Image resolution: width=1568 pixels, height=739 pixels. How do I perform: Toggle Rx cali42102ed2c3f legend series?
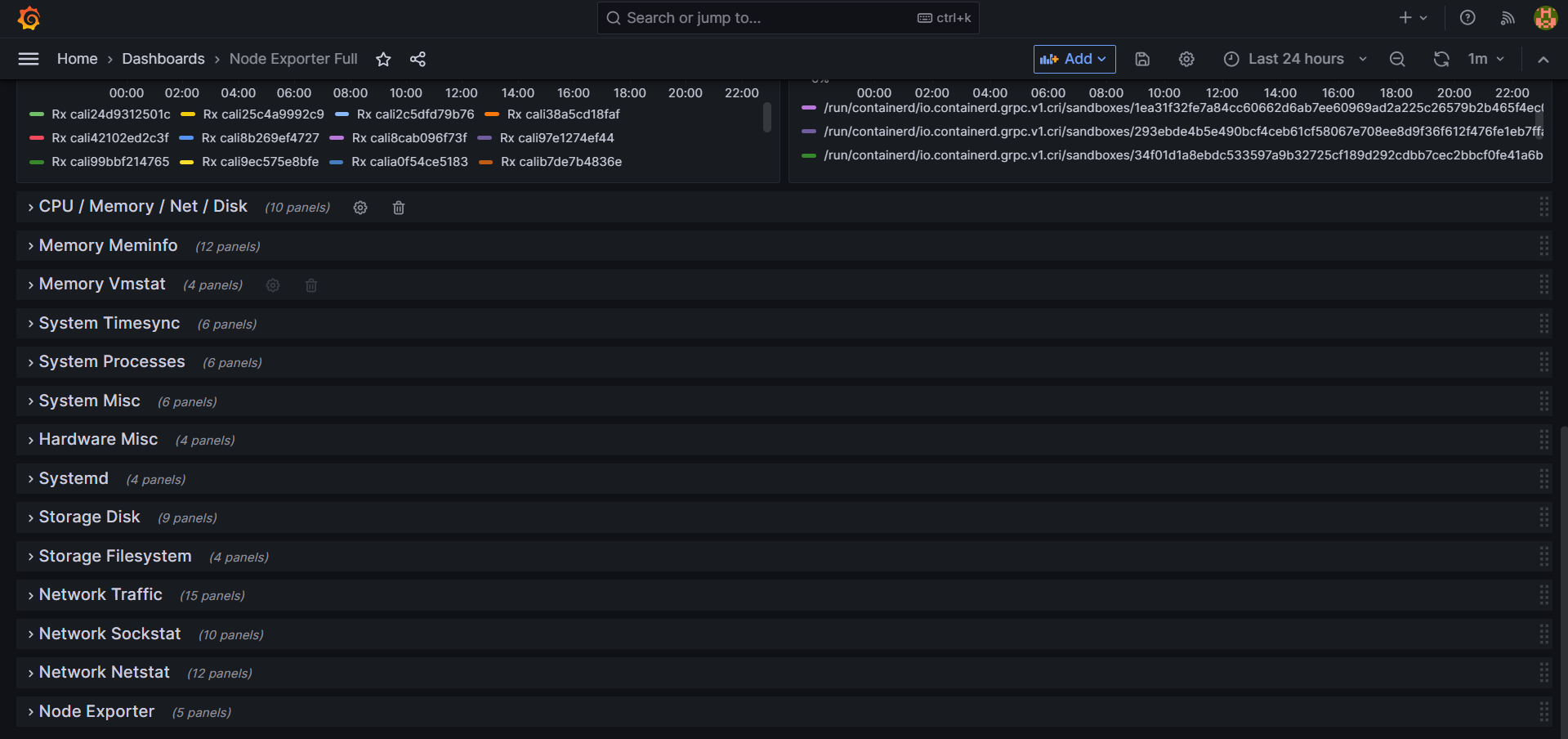tap(110, 138)
